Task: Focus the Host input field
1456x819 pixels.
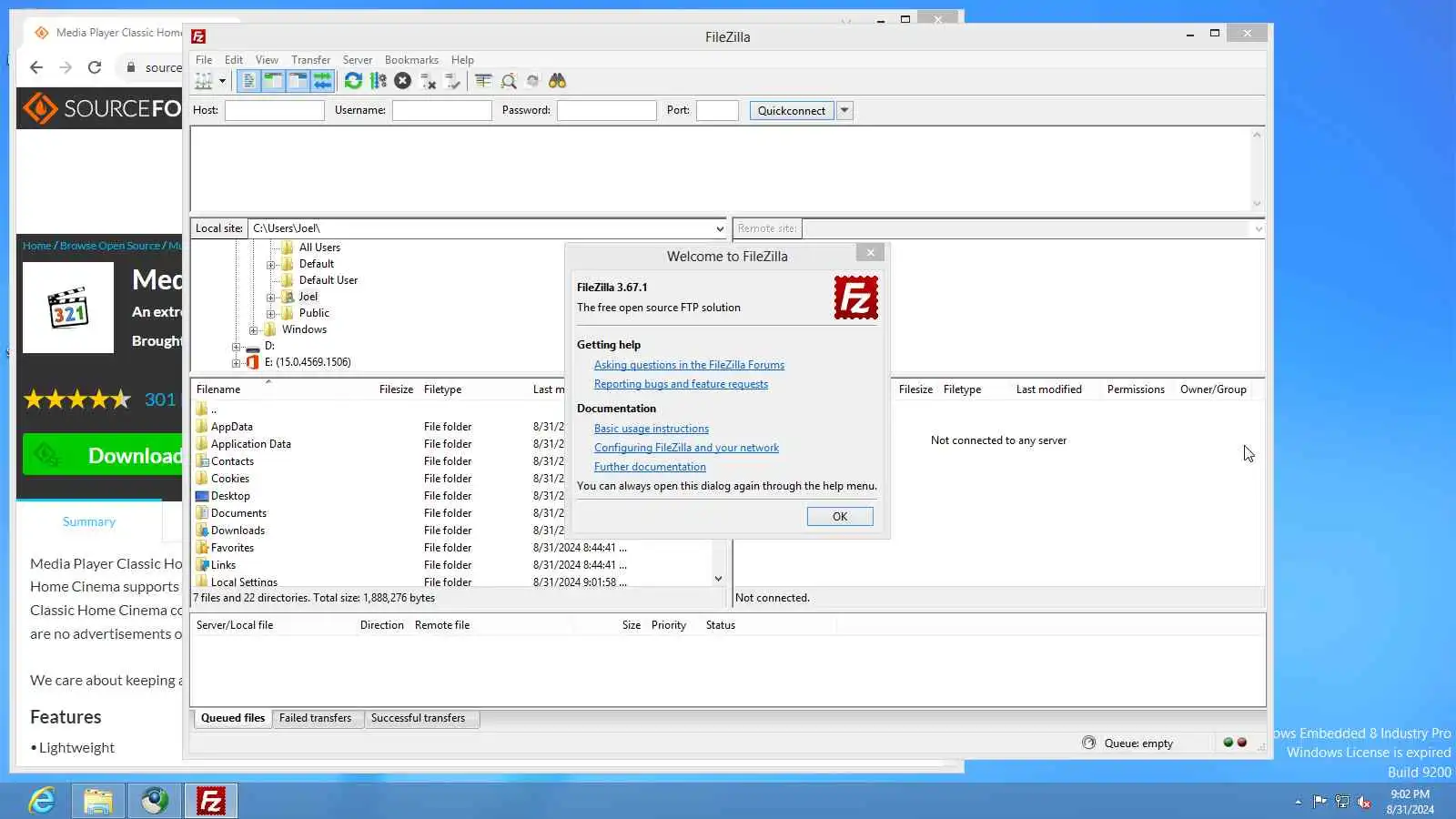Action: 274,110
